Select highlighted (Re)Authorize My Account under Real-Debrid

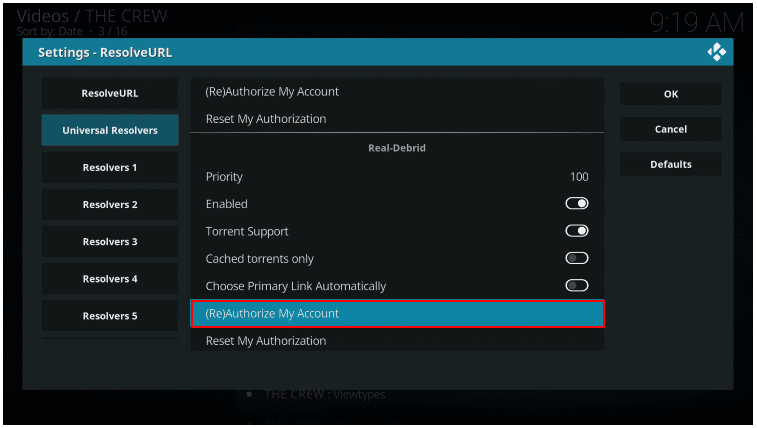[x=397, y=314]
